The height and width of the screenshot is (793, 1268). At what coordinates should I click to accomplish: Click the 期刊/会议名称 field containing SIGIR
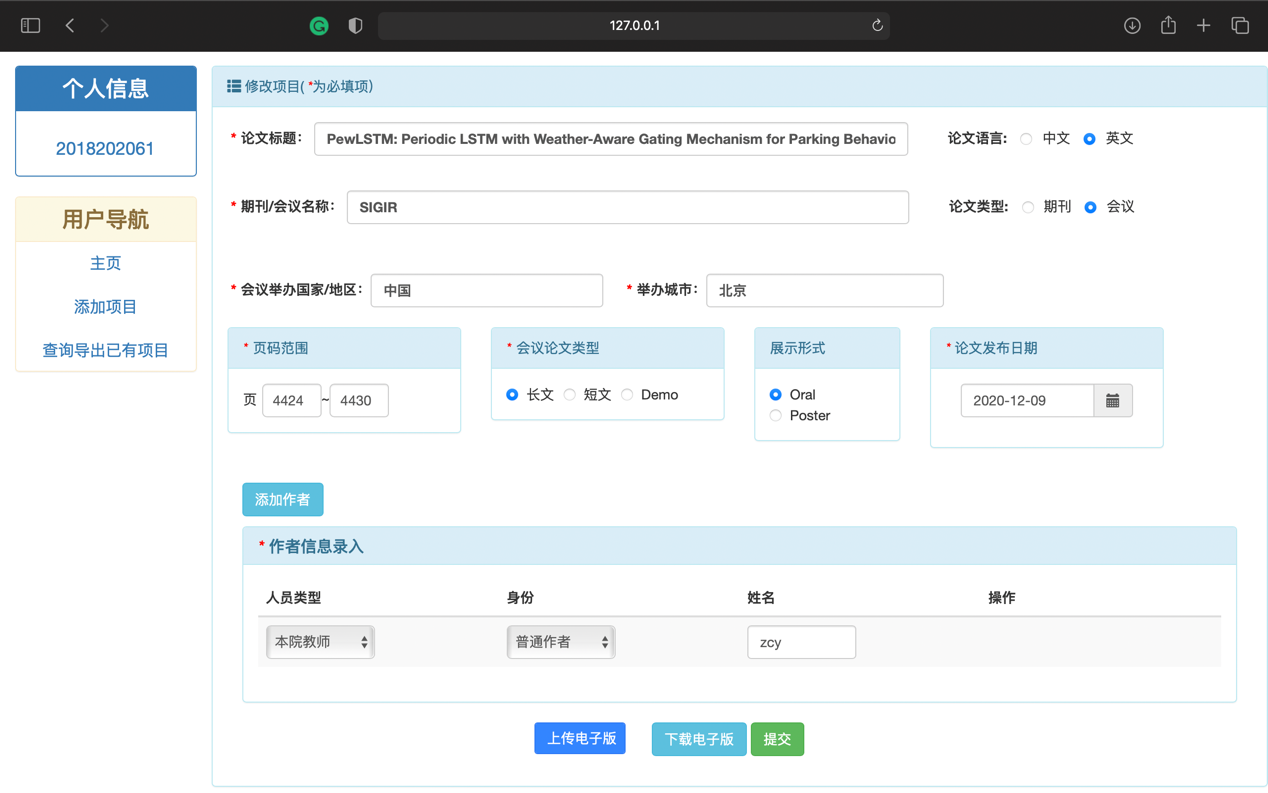pyautogui.click(x=628, y=207)
